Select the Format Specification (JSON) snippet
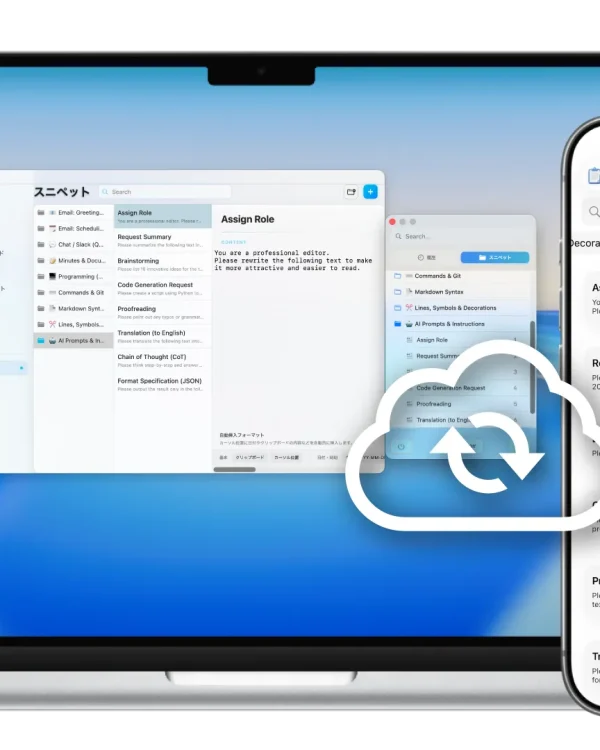This screenshot has height=750, width=600. [163, 384]
